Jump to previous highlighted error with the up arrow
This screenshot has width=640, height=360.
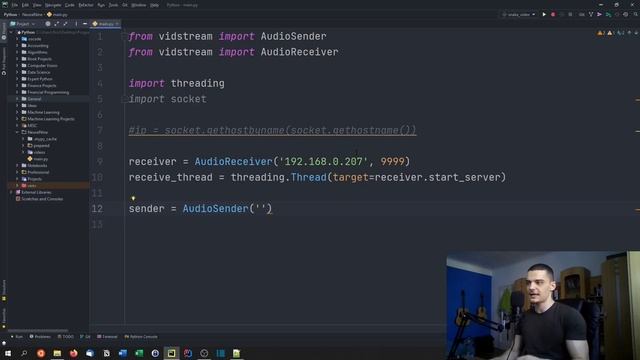click(x=629, y=33)
